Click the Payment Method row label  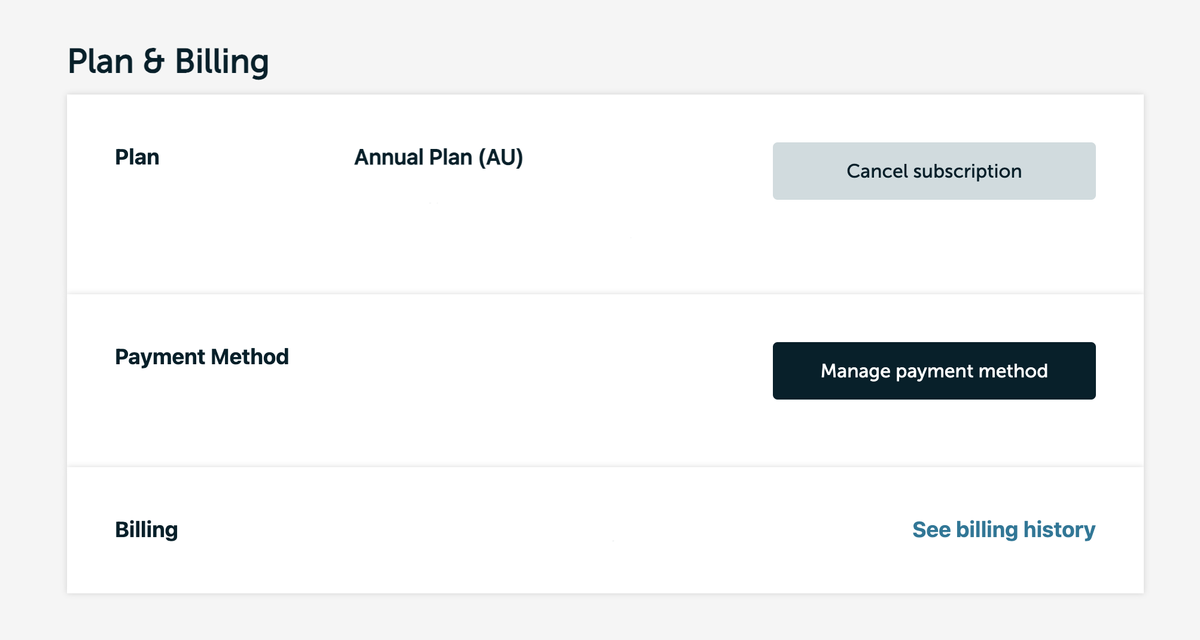202,357
